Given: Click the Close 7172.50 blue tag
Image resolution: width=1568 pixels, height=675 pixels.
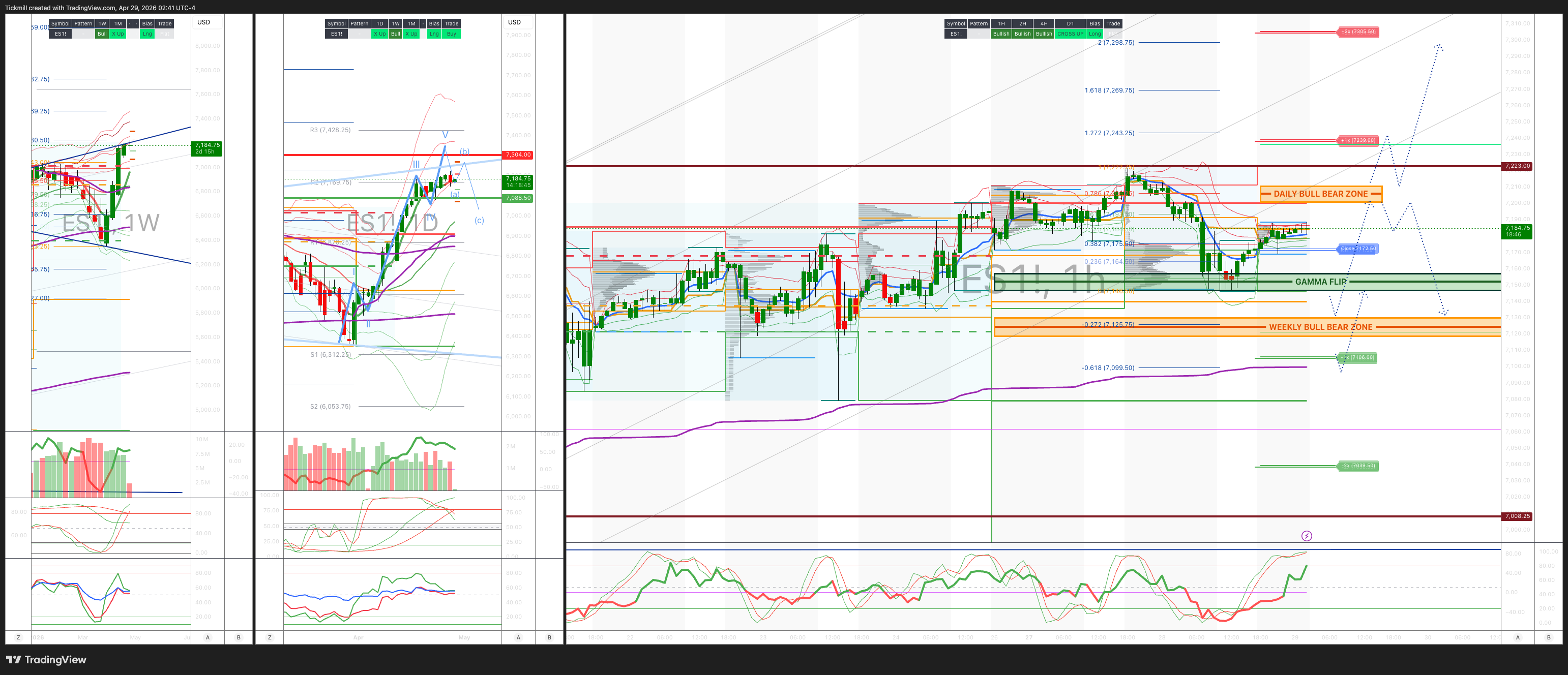Looking at the screenshot, I should tap(1358, 249).
